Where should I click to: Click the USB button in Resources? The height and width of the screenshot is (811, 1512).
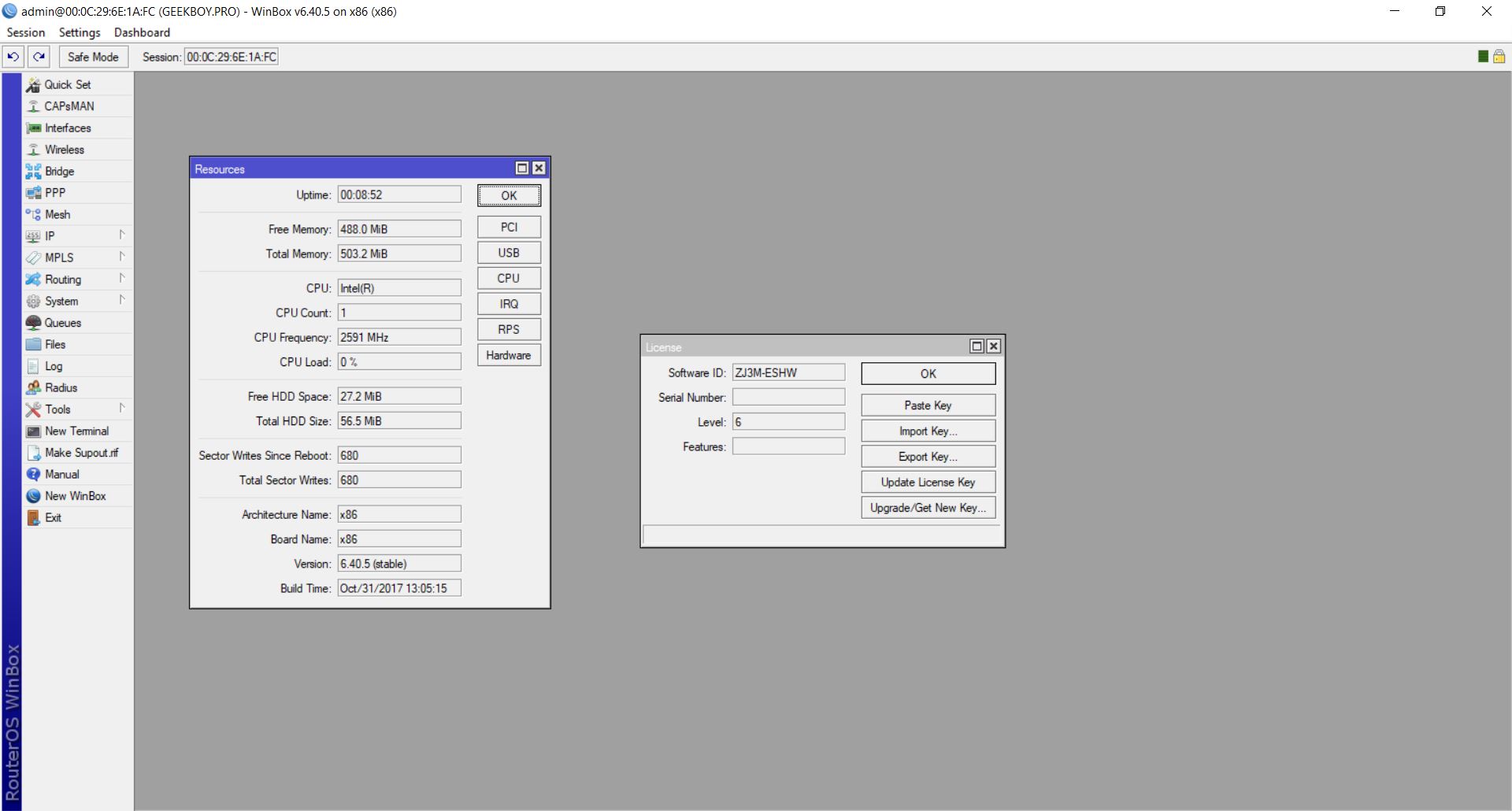coord(509,253)
